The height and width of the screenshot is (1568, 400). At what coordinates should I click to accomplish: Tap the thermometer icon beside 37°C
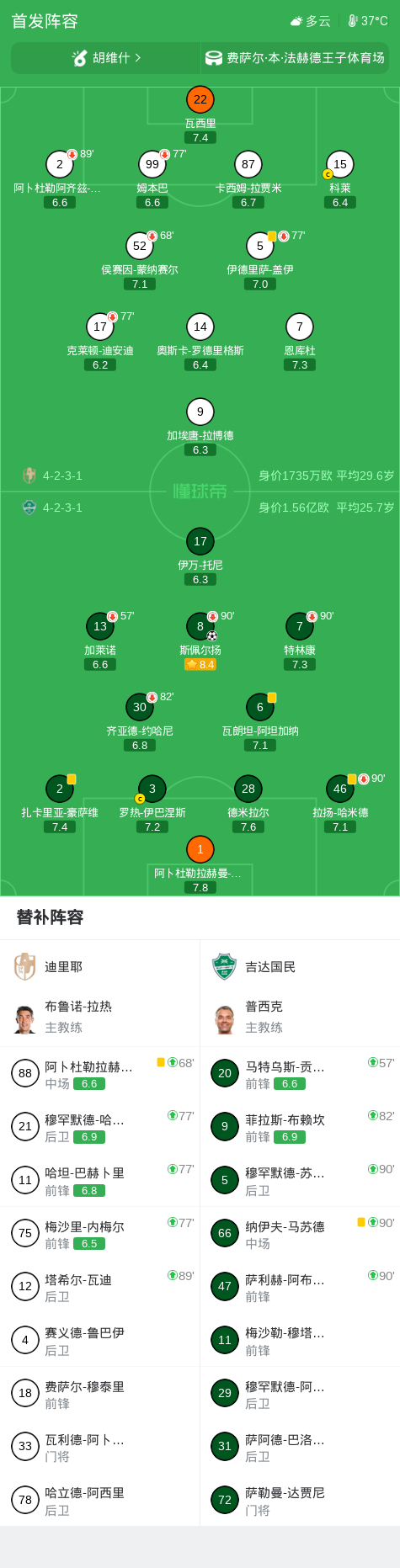353,21
